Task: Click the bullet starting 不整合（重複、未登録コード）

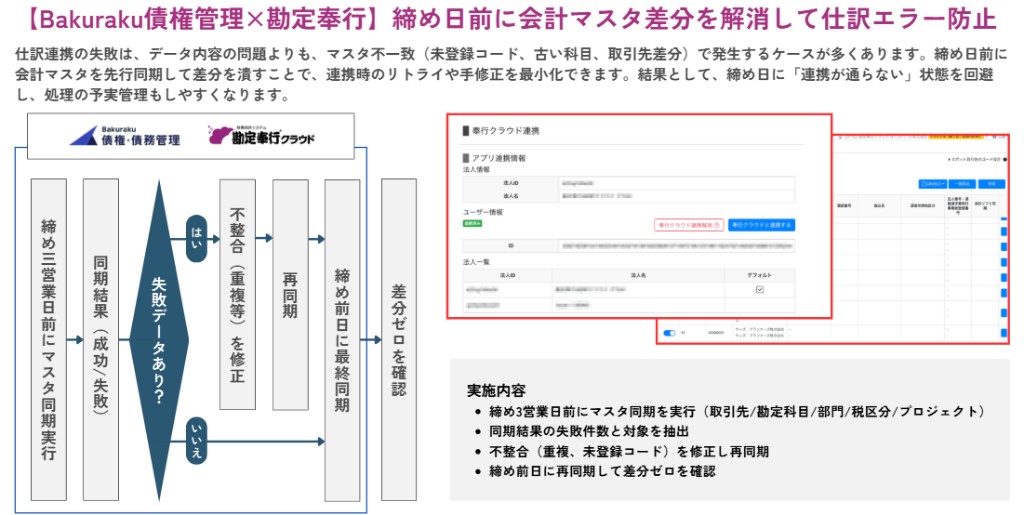Action: [629, 451]
